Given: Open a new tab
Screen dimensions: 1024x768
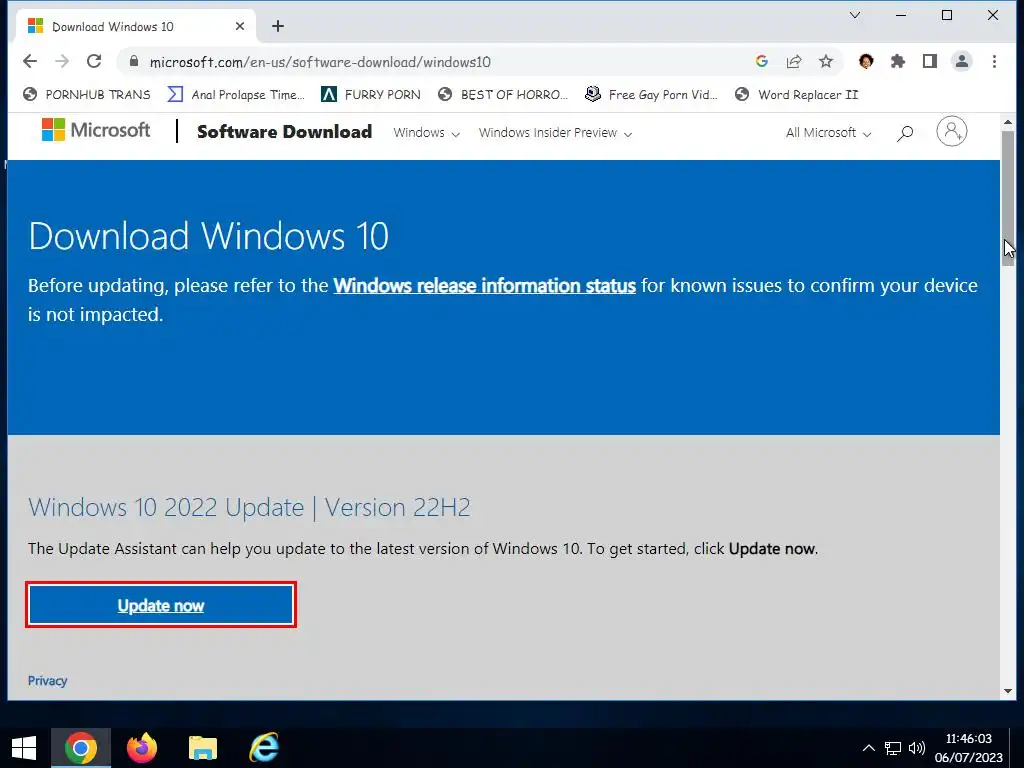Looking at the screenshot, I should click(278, 26).
